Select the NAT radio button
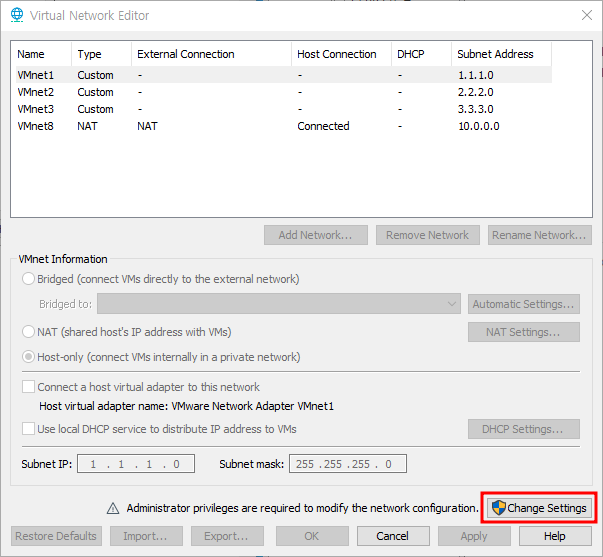Image resolution: width=603 pixels, height=557 pixels. 28,332
